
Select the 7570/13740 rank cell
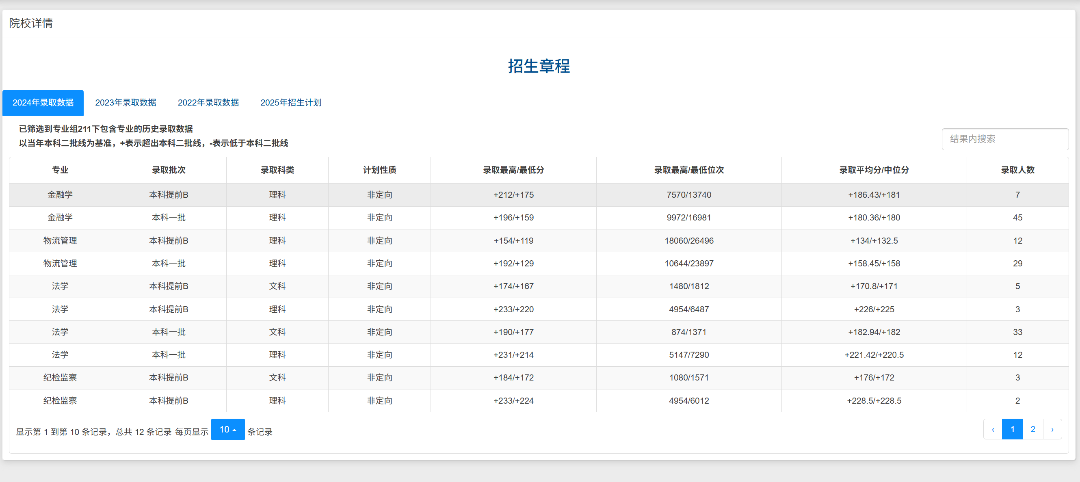(x=689, y=195)
